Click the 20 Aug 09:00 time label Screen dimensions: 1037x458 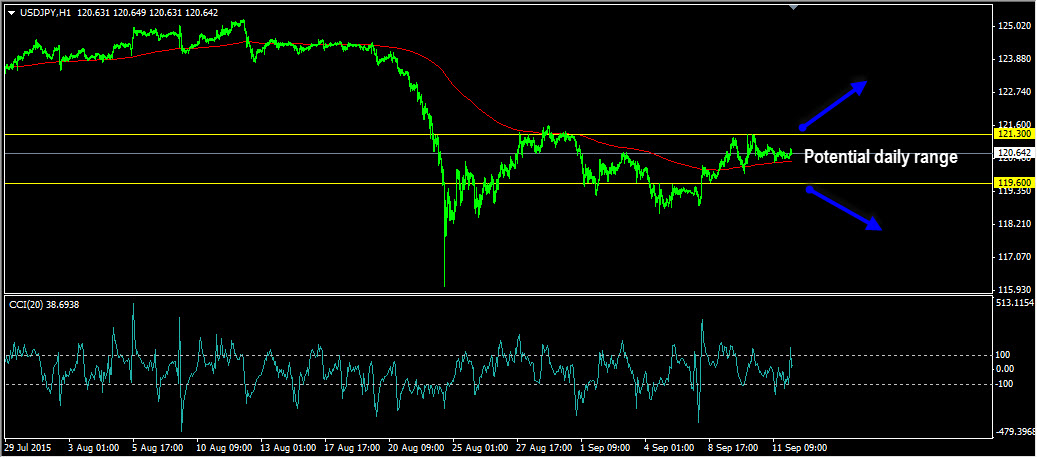coord(417,447)
